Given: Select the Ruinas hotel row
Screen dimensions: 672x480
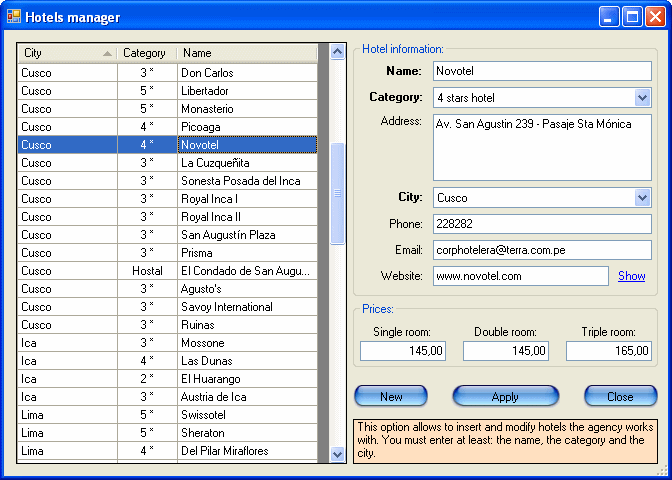Looking at the screenshot, I should point(168,325).
